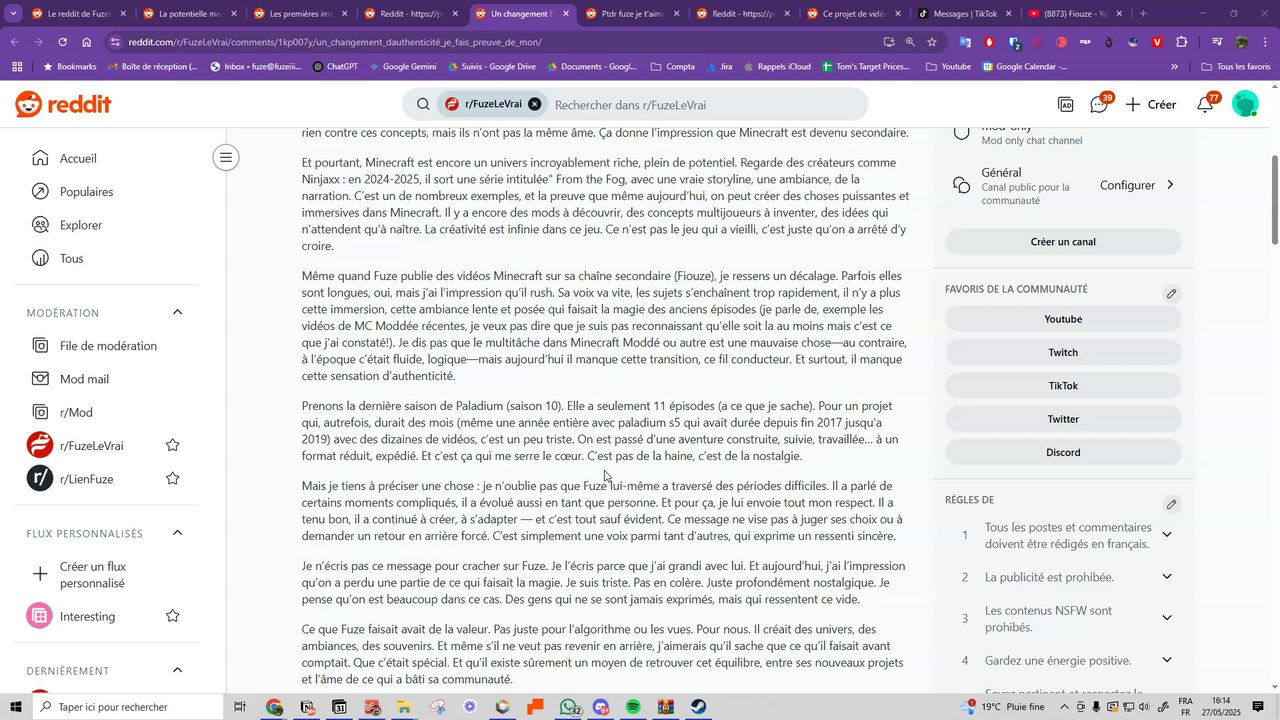Screen dimensions: 1280x720
Task: Open the Youtube community favorite
Action: pos(1063,319)
